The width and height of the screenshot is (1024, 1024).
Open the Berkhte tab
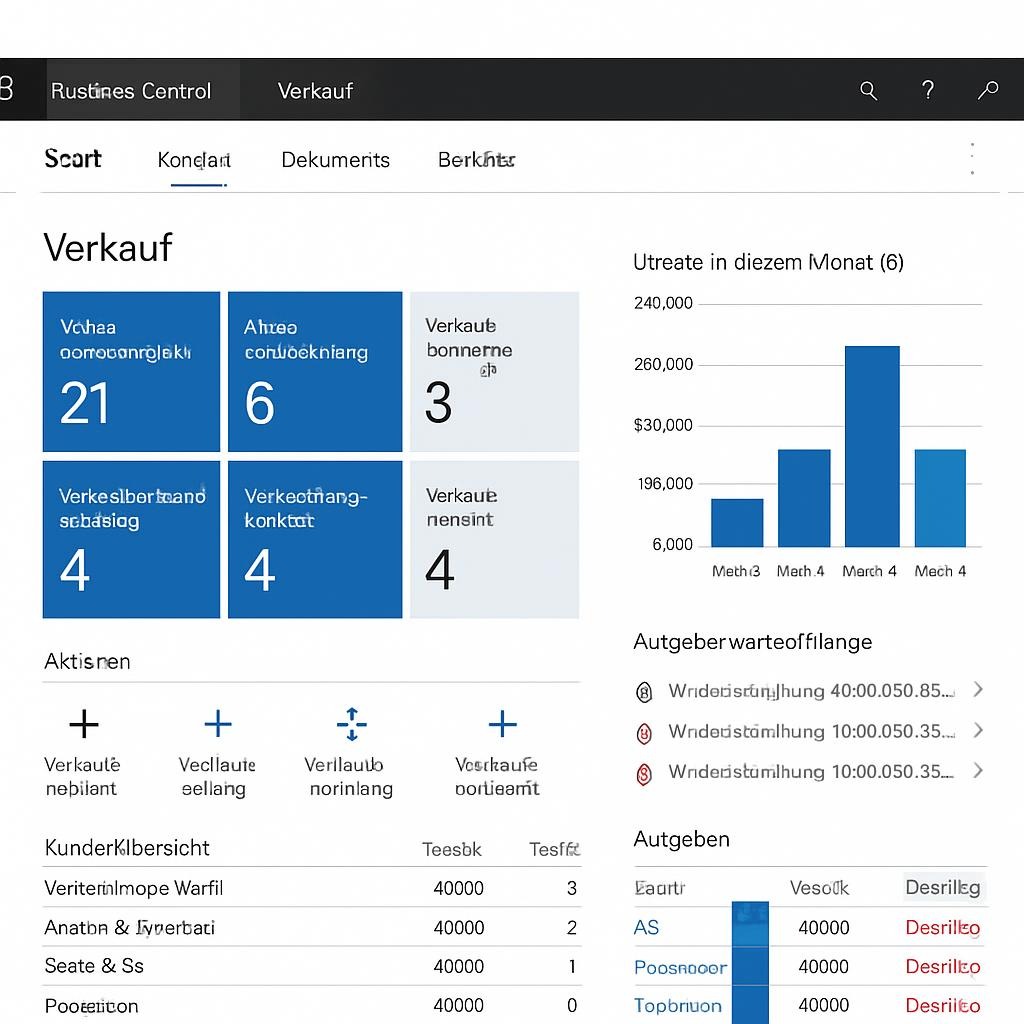(x=476, y=160)
